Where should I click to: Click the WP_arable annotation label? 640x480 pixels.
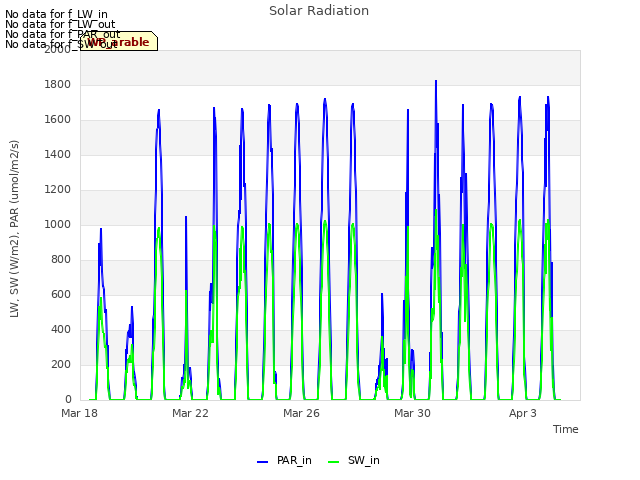coord(118,41)
